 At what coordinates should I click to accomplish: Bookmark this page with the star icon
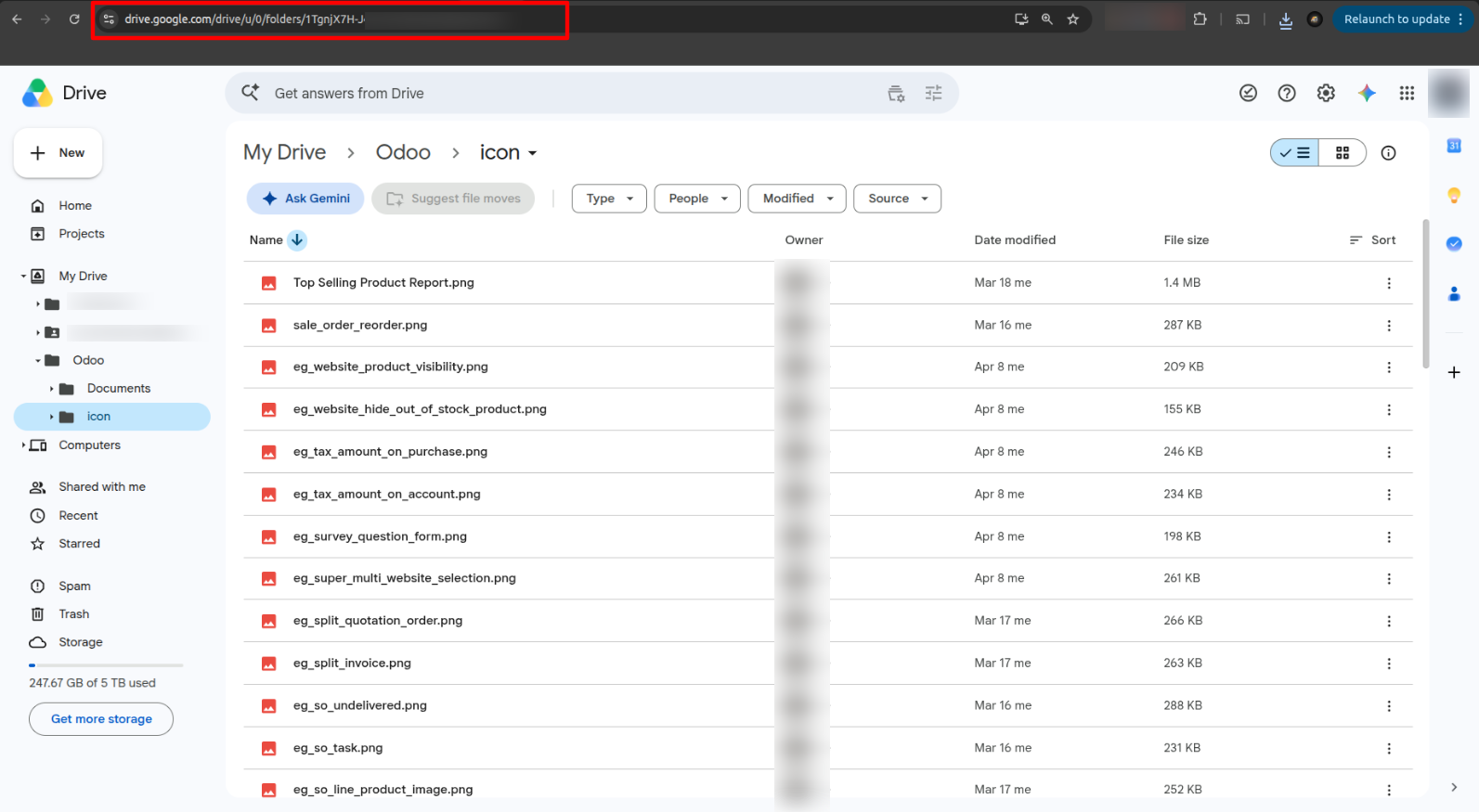[1073, 19]
